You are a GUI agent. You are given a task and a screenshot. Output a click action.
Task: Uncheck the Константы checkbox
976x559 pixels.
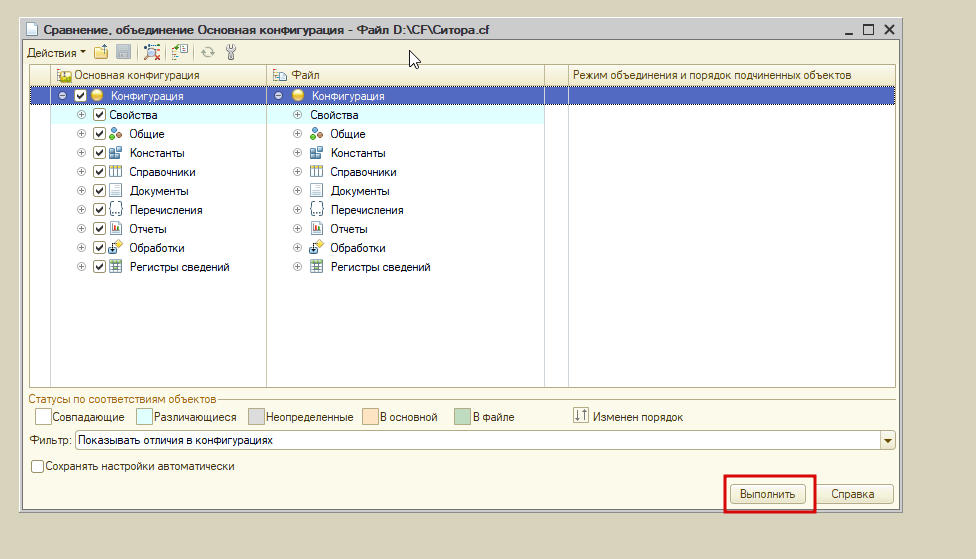(x=99, y=153)
